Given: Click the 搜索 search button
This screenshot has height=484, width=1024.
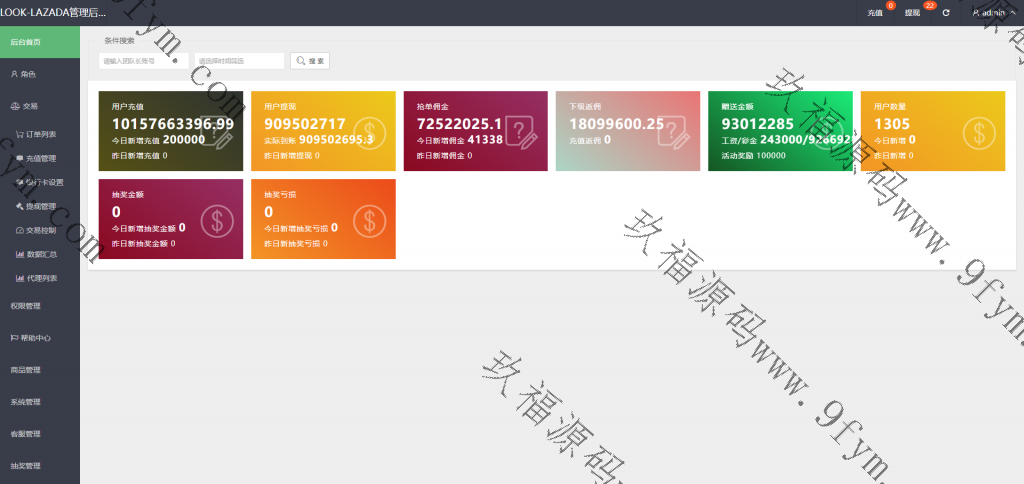Looking at the screenshot, I should click(x=310, y=61).
